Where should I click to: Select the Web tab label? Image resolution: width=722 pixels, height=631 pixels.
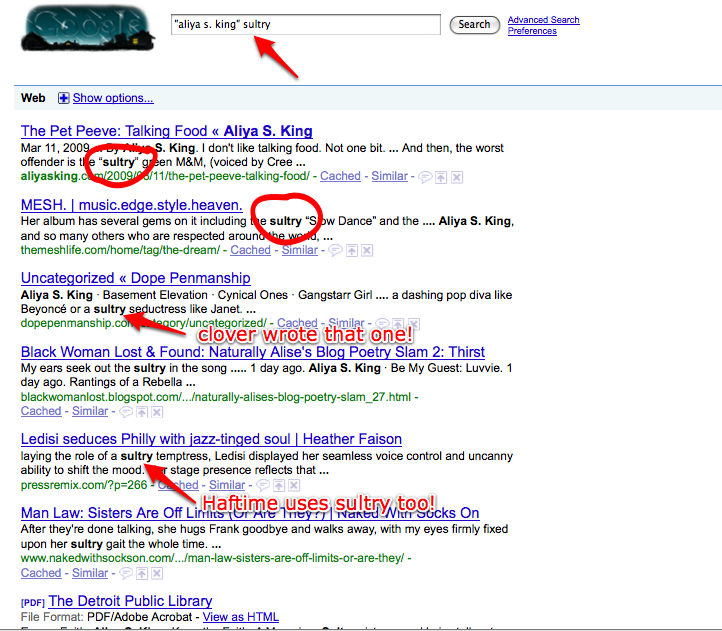[33, 98]
